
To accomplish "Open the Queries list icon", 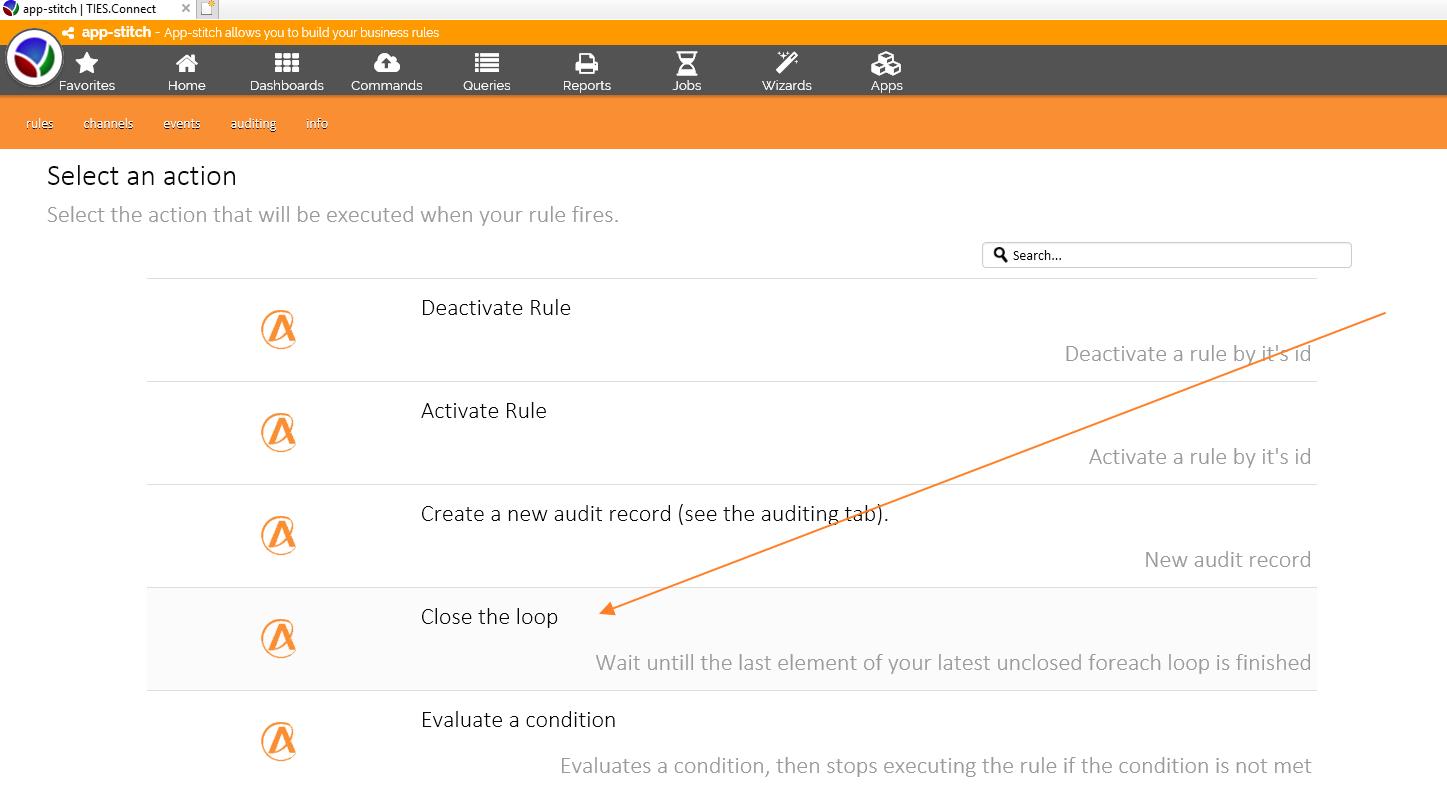I will point(487,65).
